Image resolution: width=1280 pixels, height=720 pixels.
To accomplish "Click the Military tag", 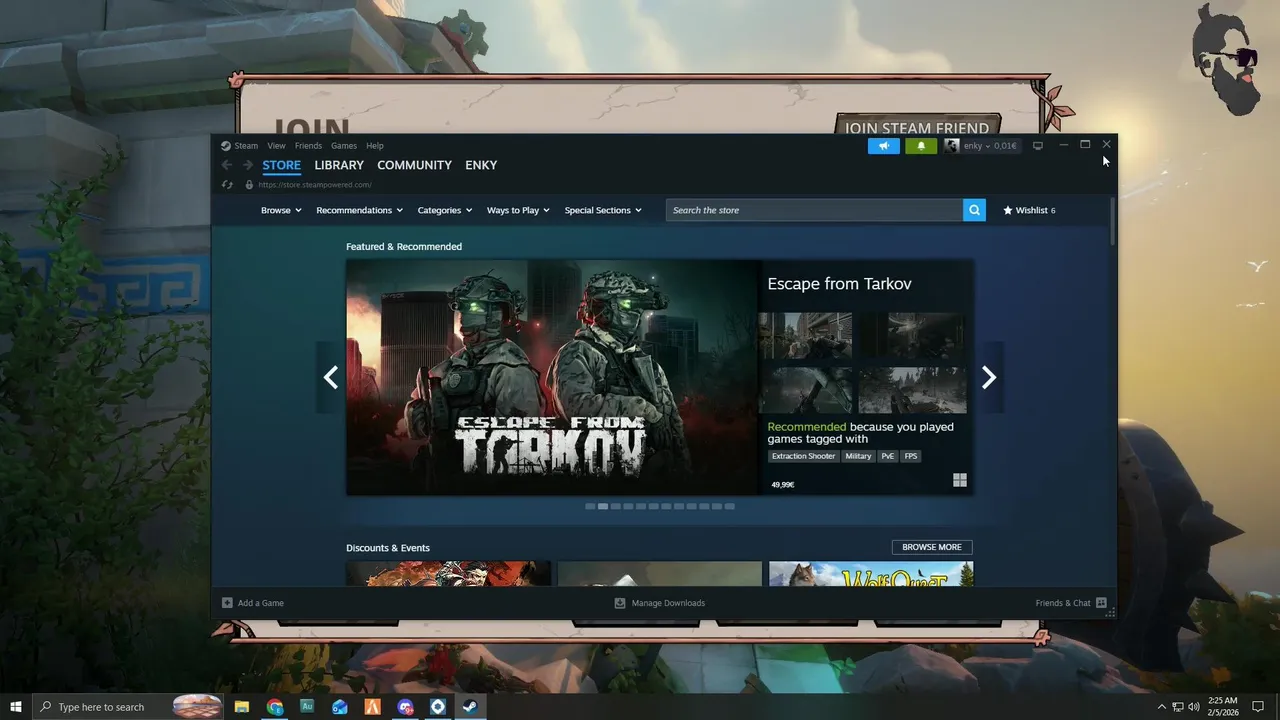I will 858,456.
